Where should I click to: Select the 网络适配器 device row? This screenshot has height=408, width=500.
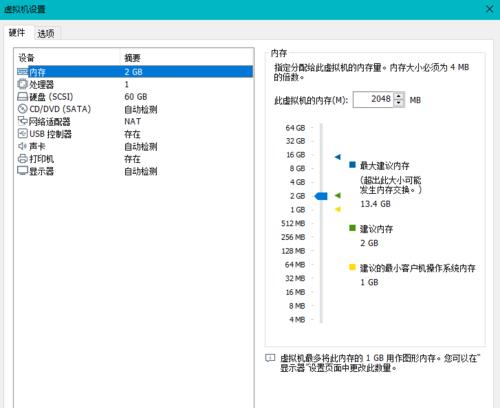(x=135, y=121)
